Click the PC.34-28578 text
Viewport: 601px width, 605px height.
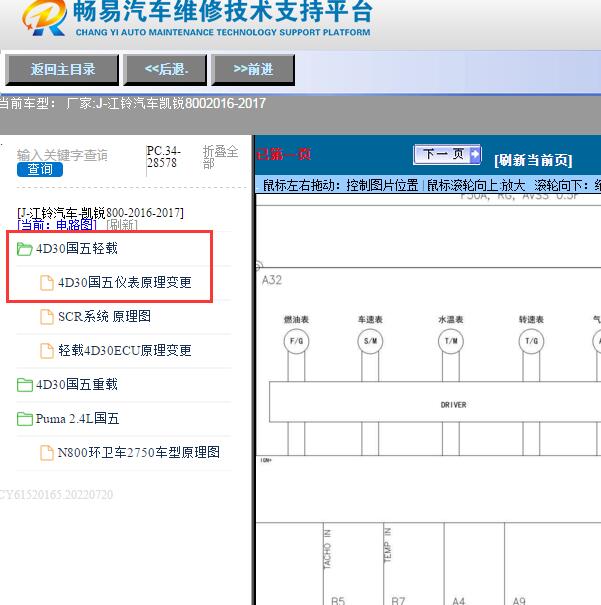pyautogui.click(x=164, y=157)
